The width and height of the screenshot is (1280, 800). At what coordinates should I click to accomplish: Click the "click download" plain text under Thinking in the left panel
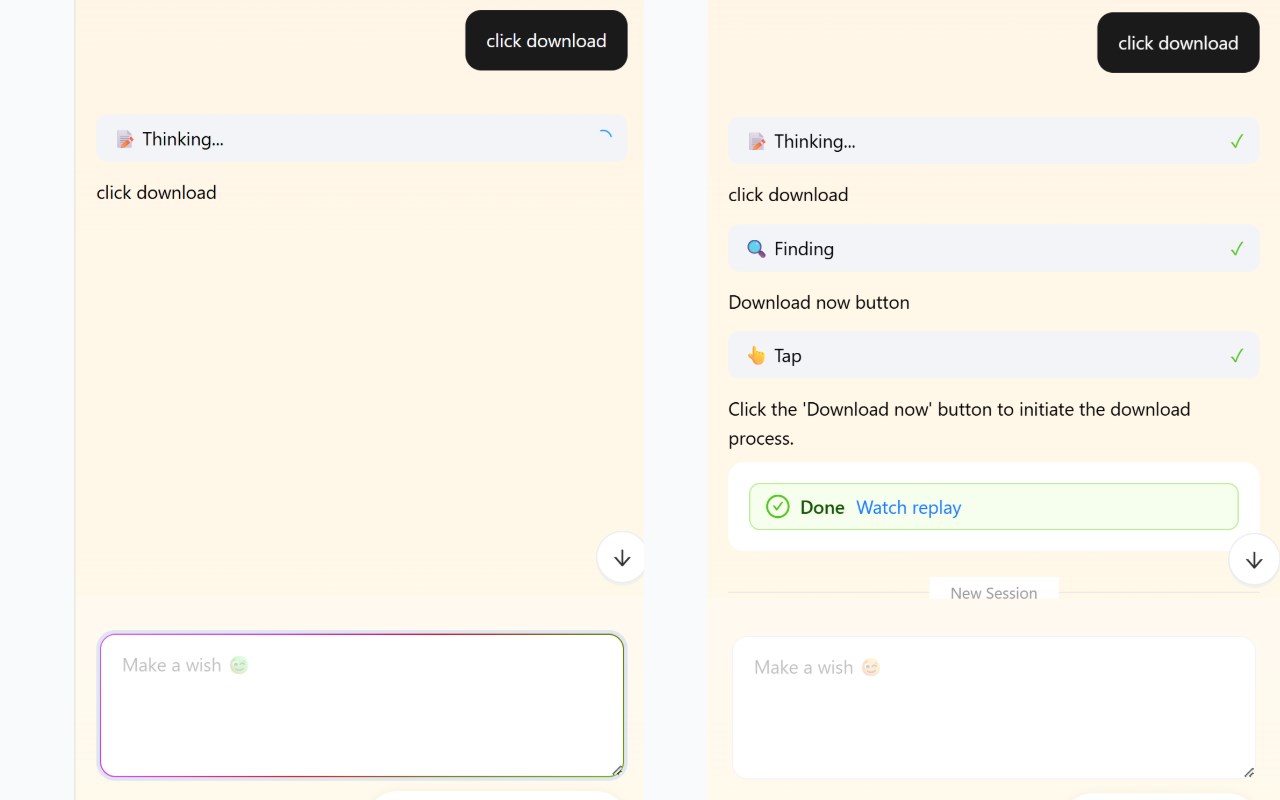coord(156,192)
